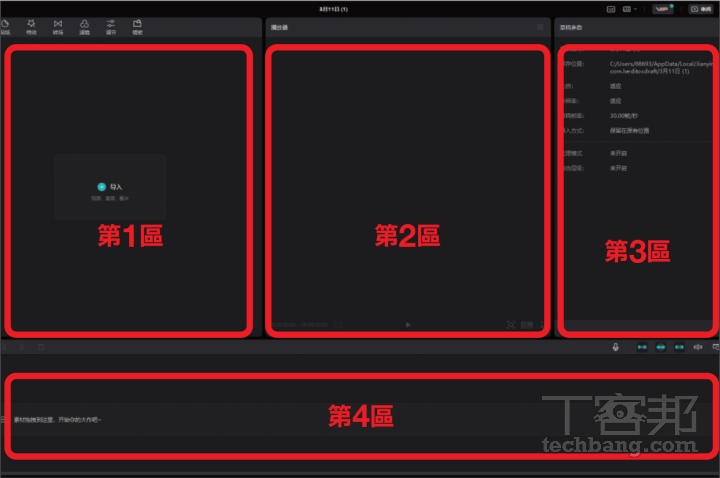This screenshot has width=720, height=478.
Task: Click the aspect ratio button in player
Action: coord(527,325)
